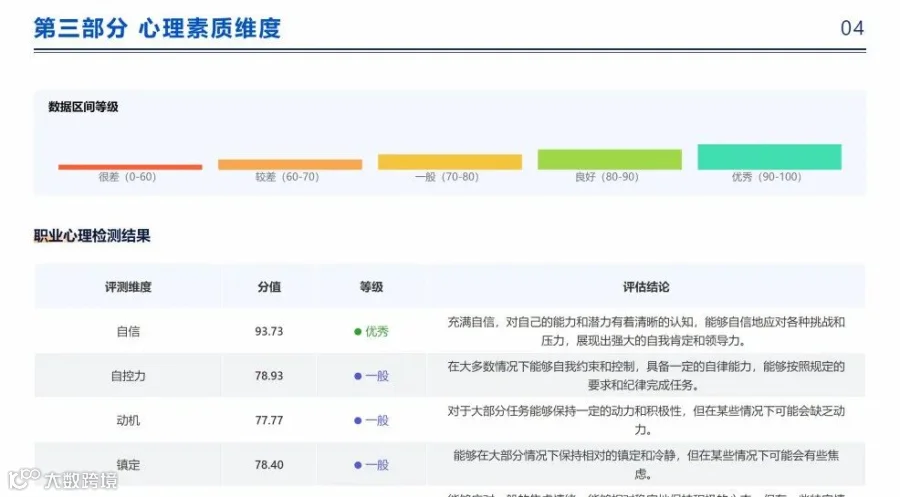Click the score 78.40
Viewport: 900px width, 497px height.
[x=269, y=465]
